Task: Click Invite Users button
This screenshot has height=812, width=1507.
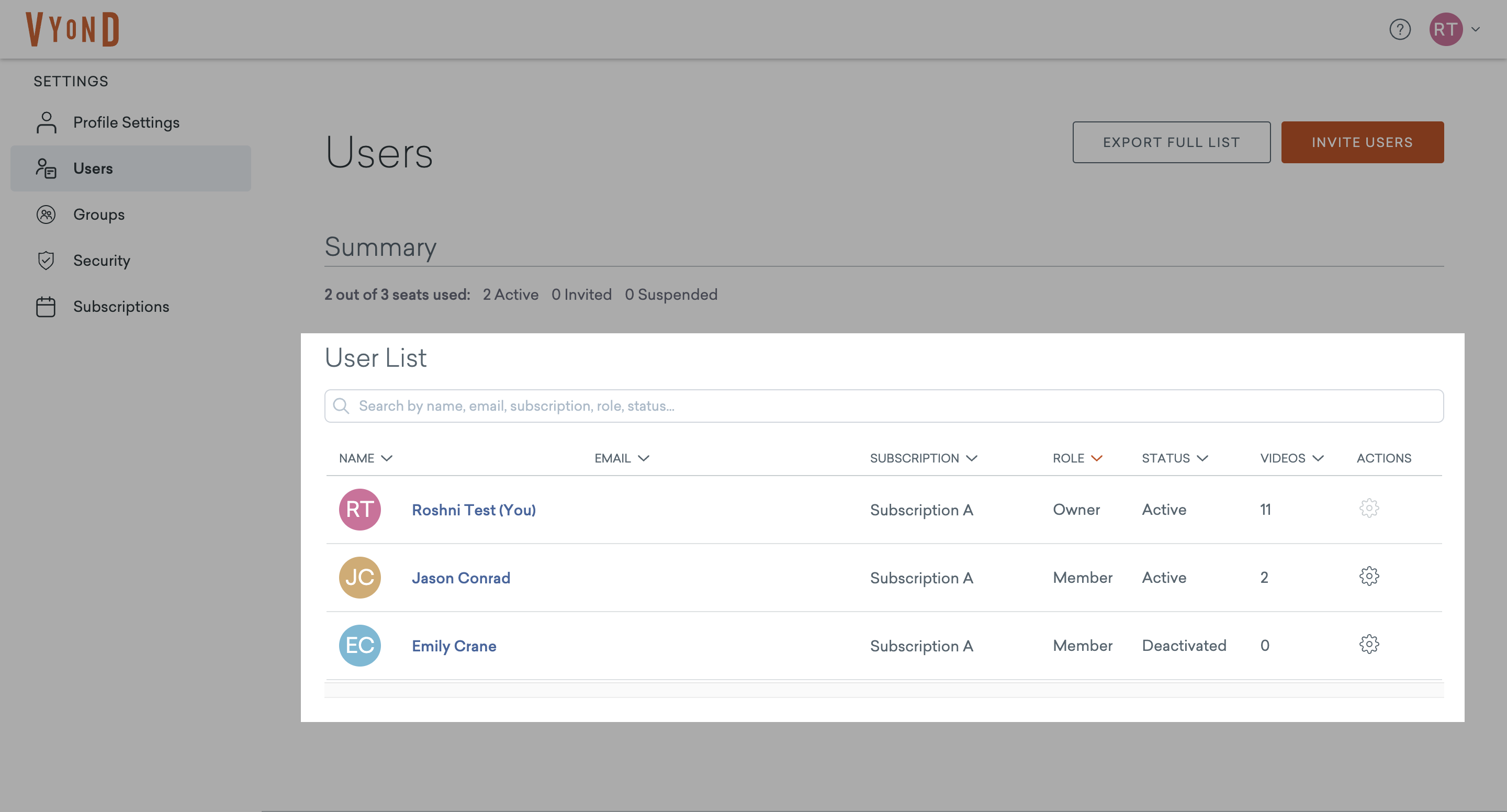Action: [1362, 142]
